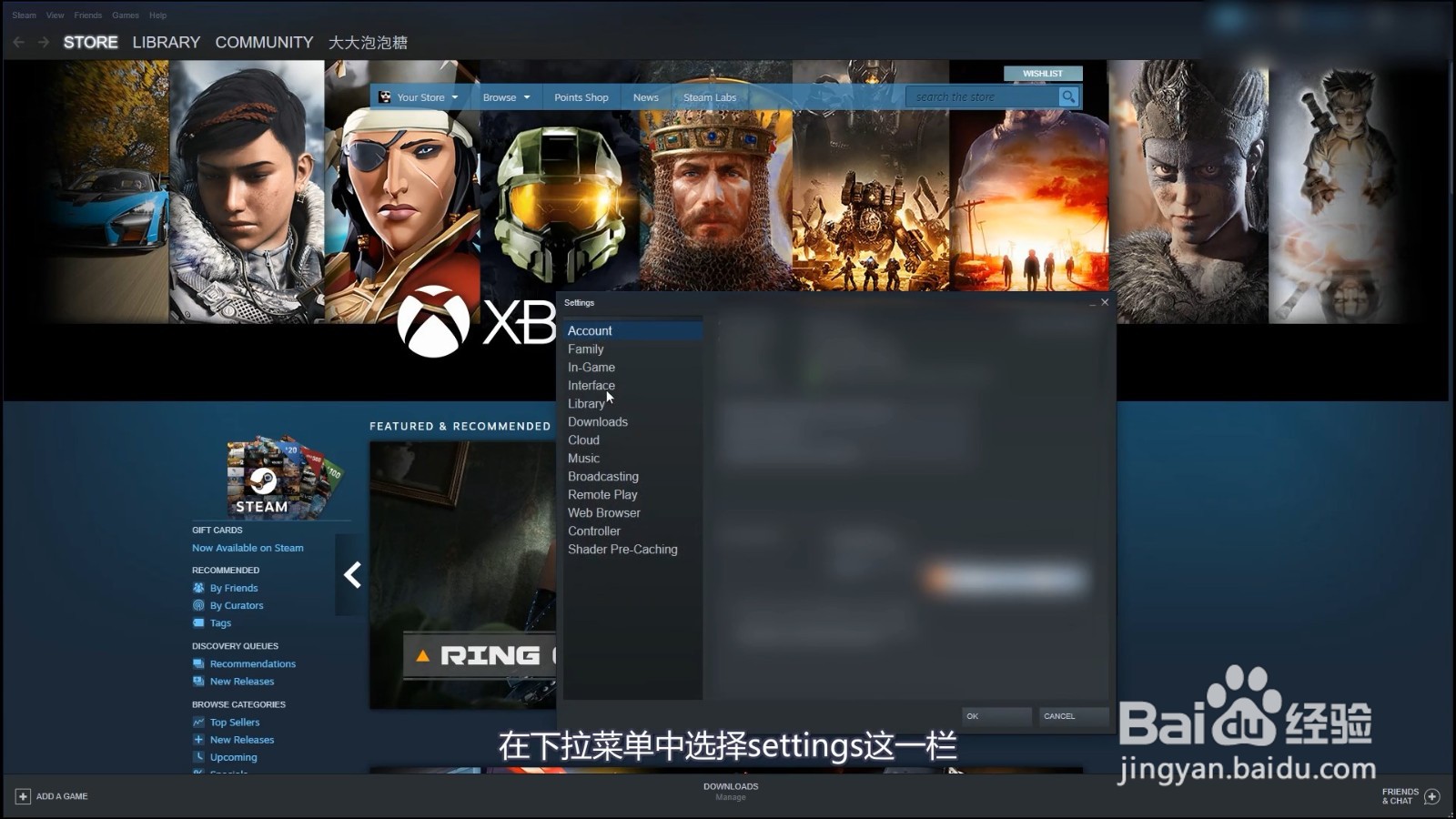1456x819 pixels.
Task: Open the Top Sellers link
Action: pyautogui.click(x=235, y=722)
